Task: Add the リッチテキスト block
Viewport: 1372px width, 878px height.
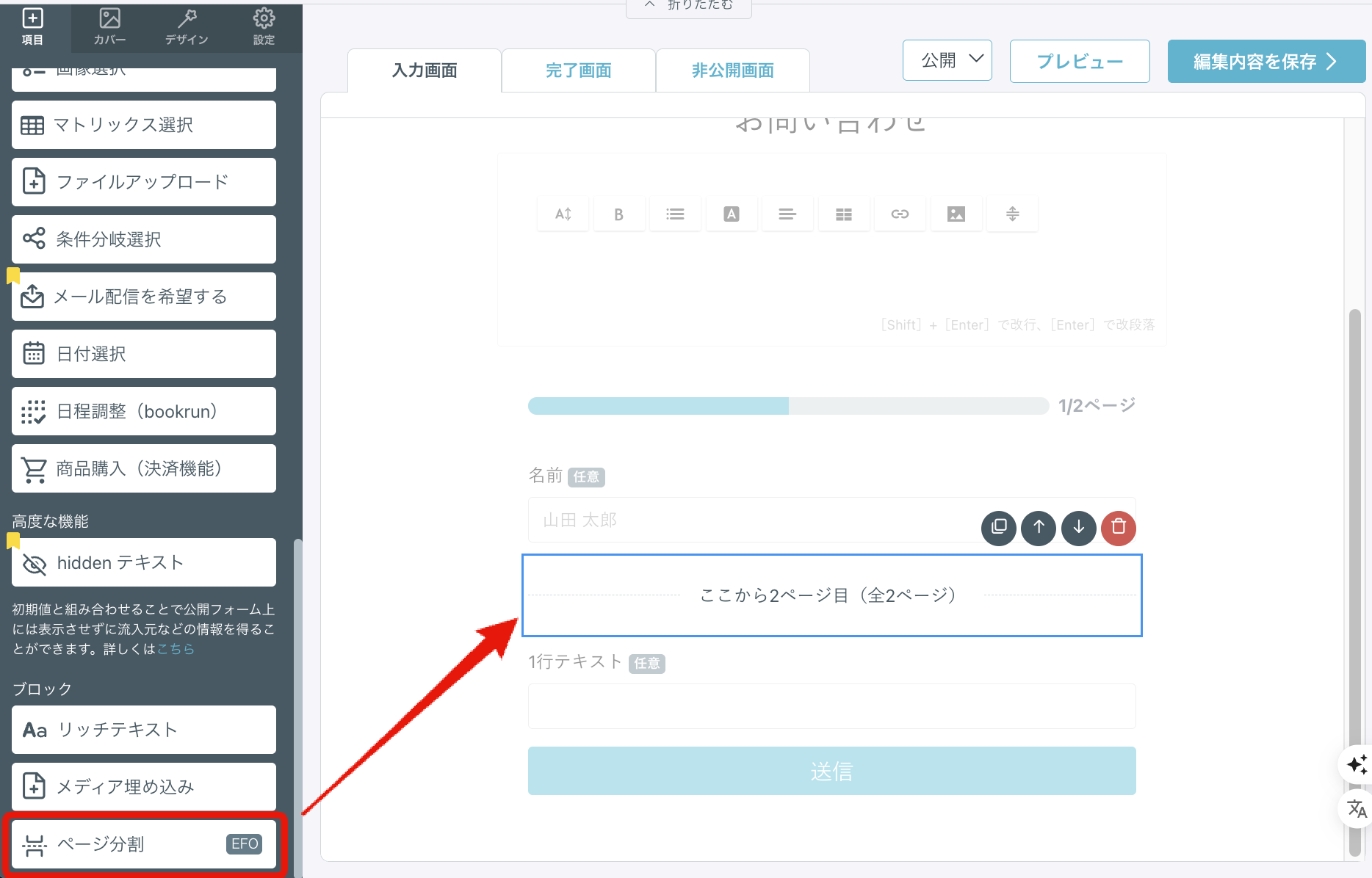Action: pos(144,730)
